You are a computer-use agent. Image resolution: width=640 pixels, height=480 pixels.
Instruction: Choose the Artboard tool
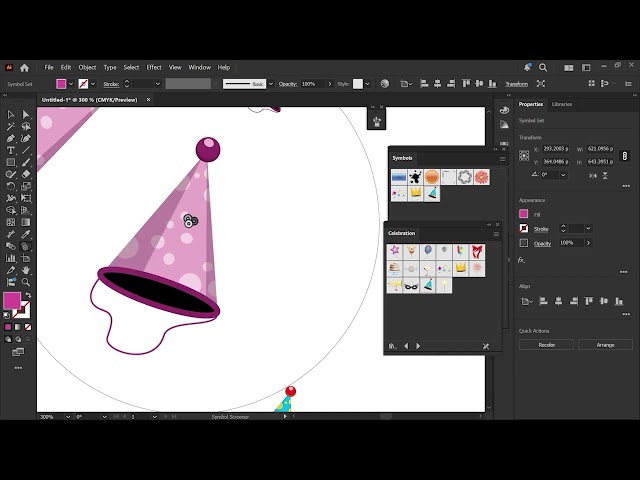tap(26, 258)
